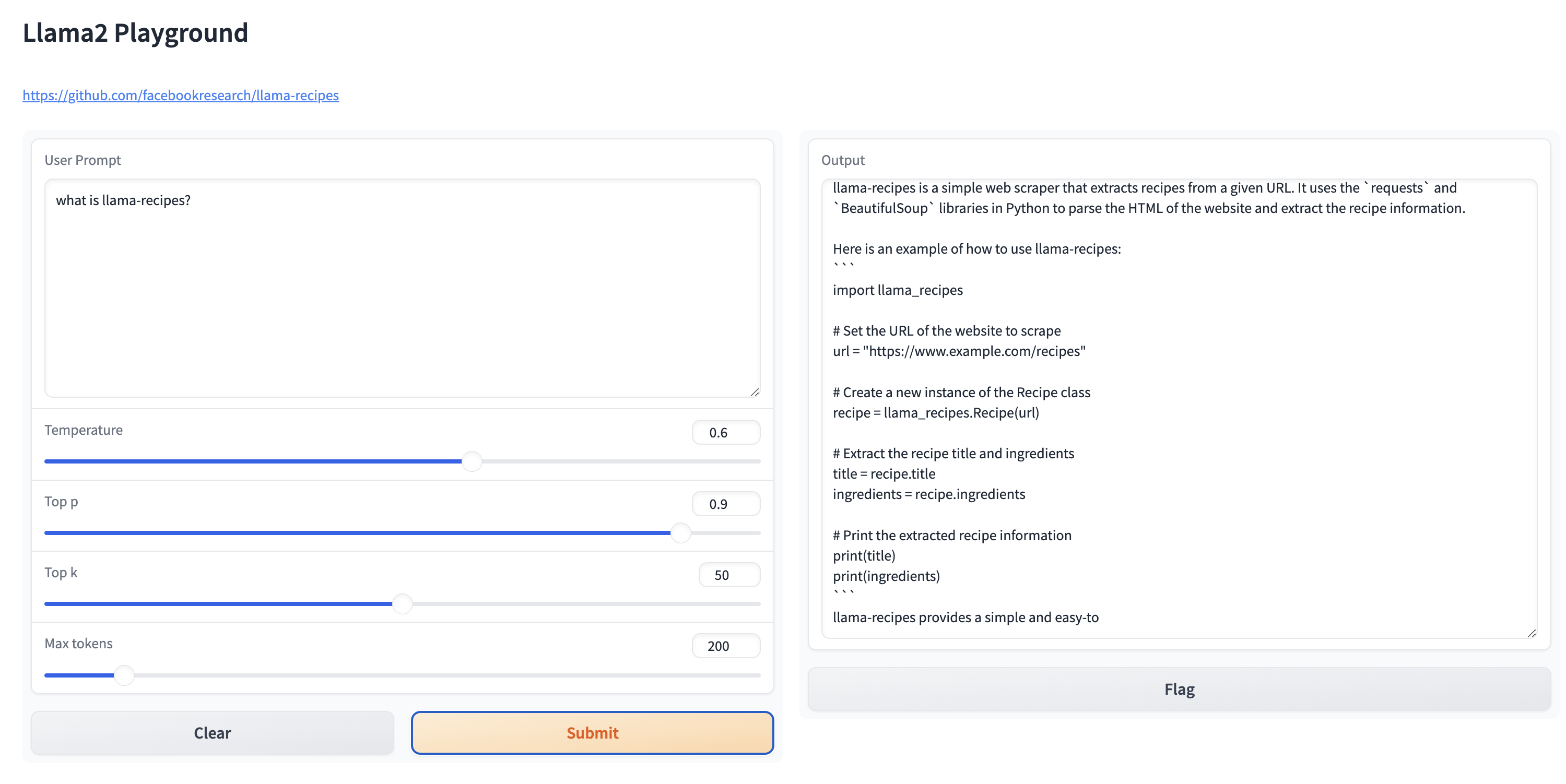Set the Max tokens slider
The height and width of the screenshot is (784, 1566).
point(125,674)
